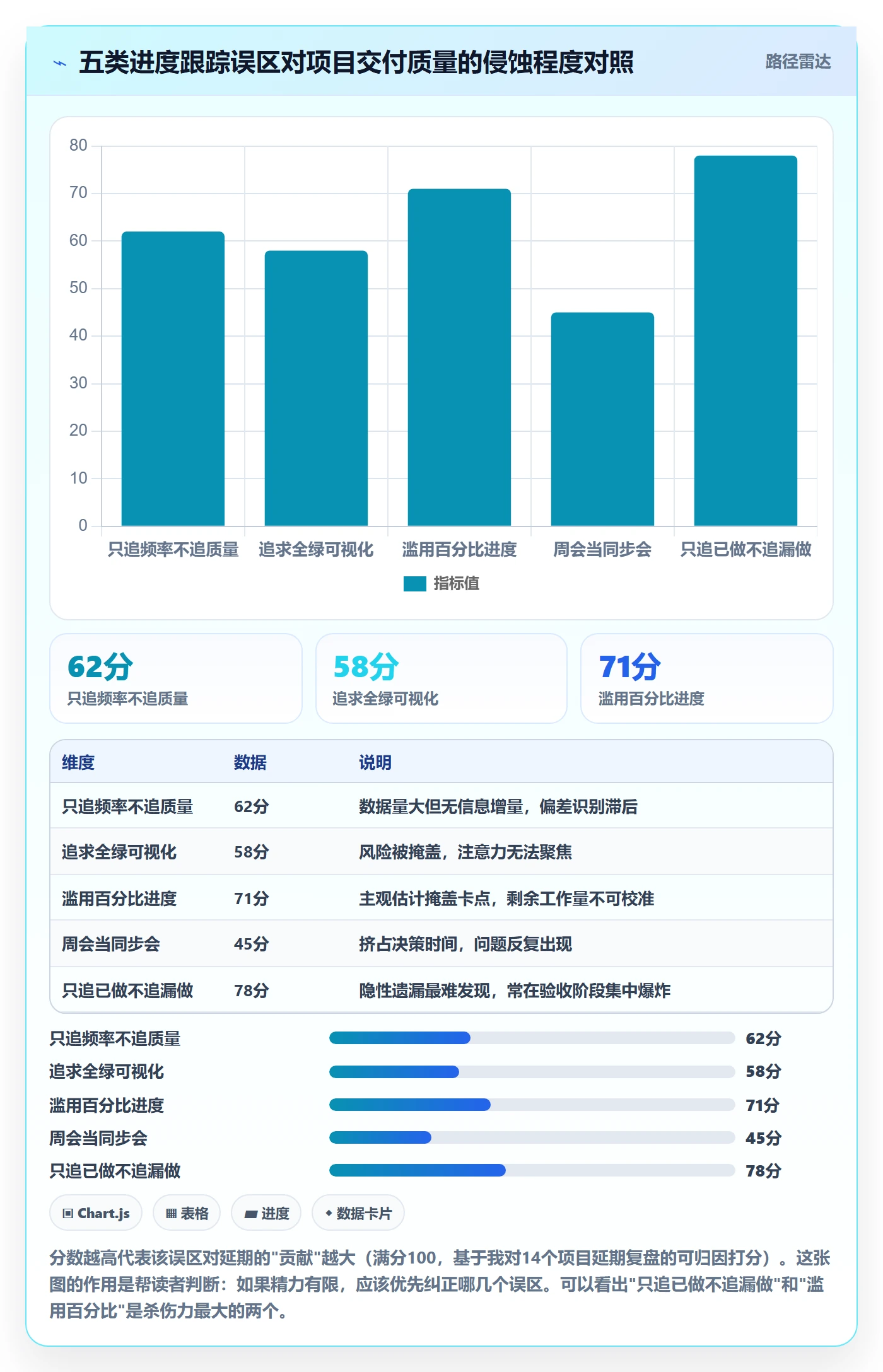Click the 进度 chip's bar icon
This screenshot has width=883, height=1372.
click(251, 1214)
